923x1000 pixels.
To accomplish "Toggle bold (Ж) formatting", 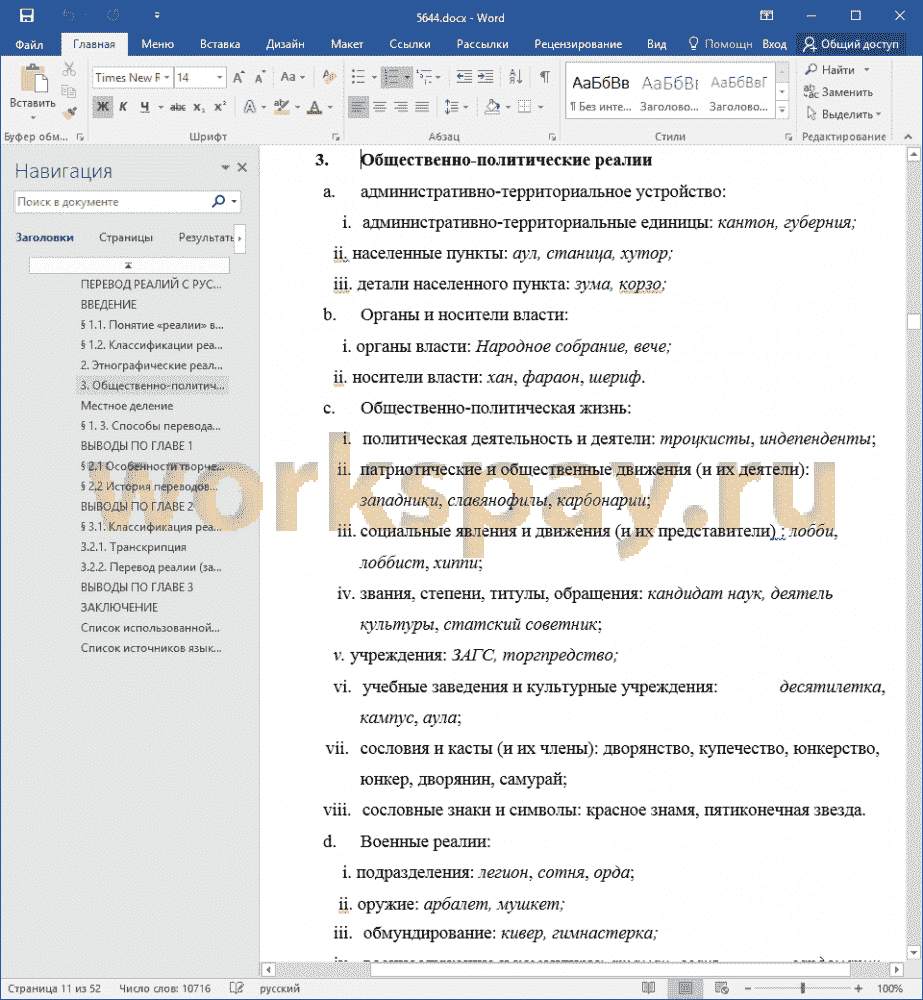I will click(x=102, y=107).
